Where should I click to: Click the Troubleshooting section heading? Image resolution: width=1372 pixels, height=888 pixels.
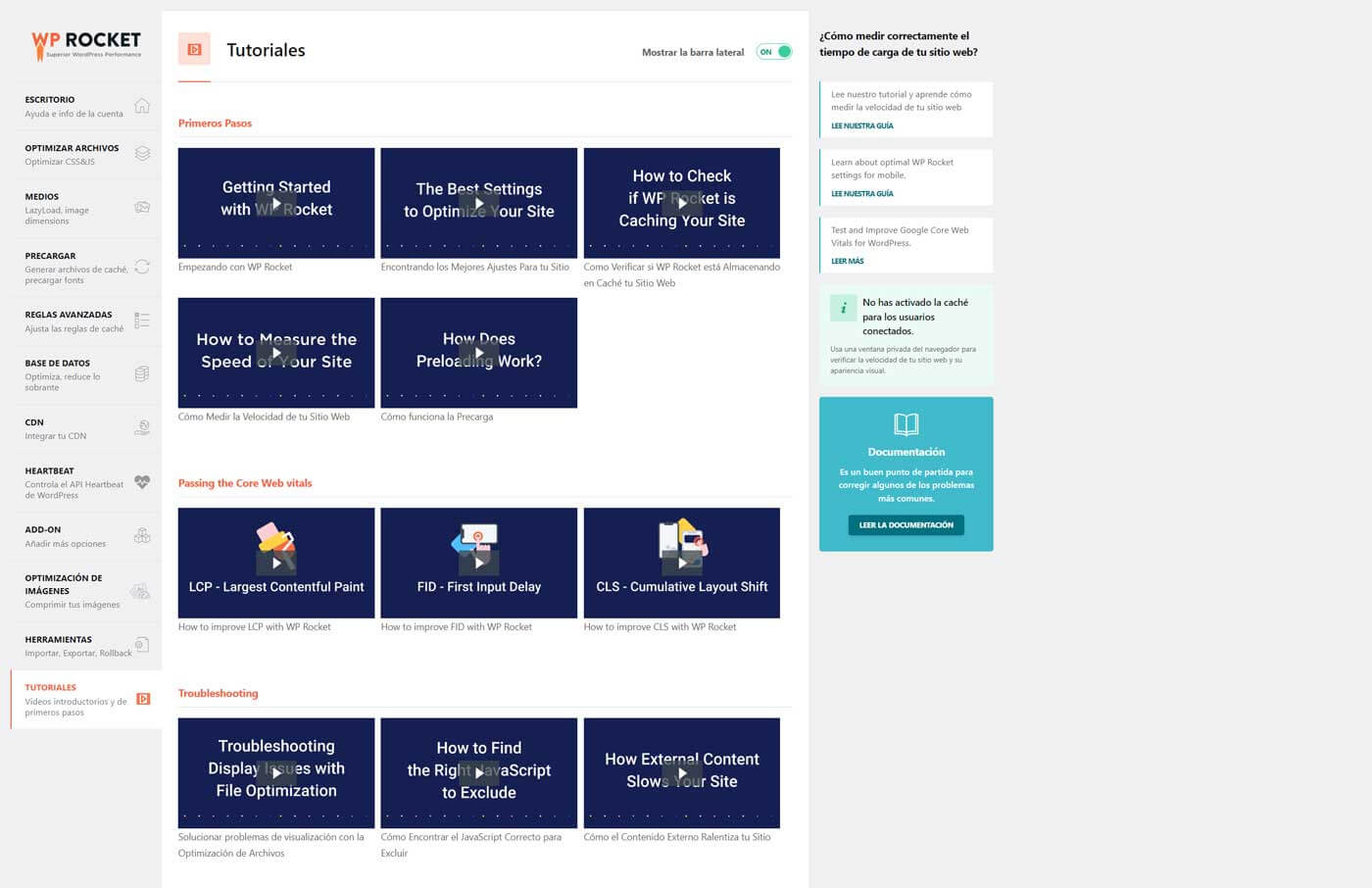tap(219, 693)
